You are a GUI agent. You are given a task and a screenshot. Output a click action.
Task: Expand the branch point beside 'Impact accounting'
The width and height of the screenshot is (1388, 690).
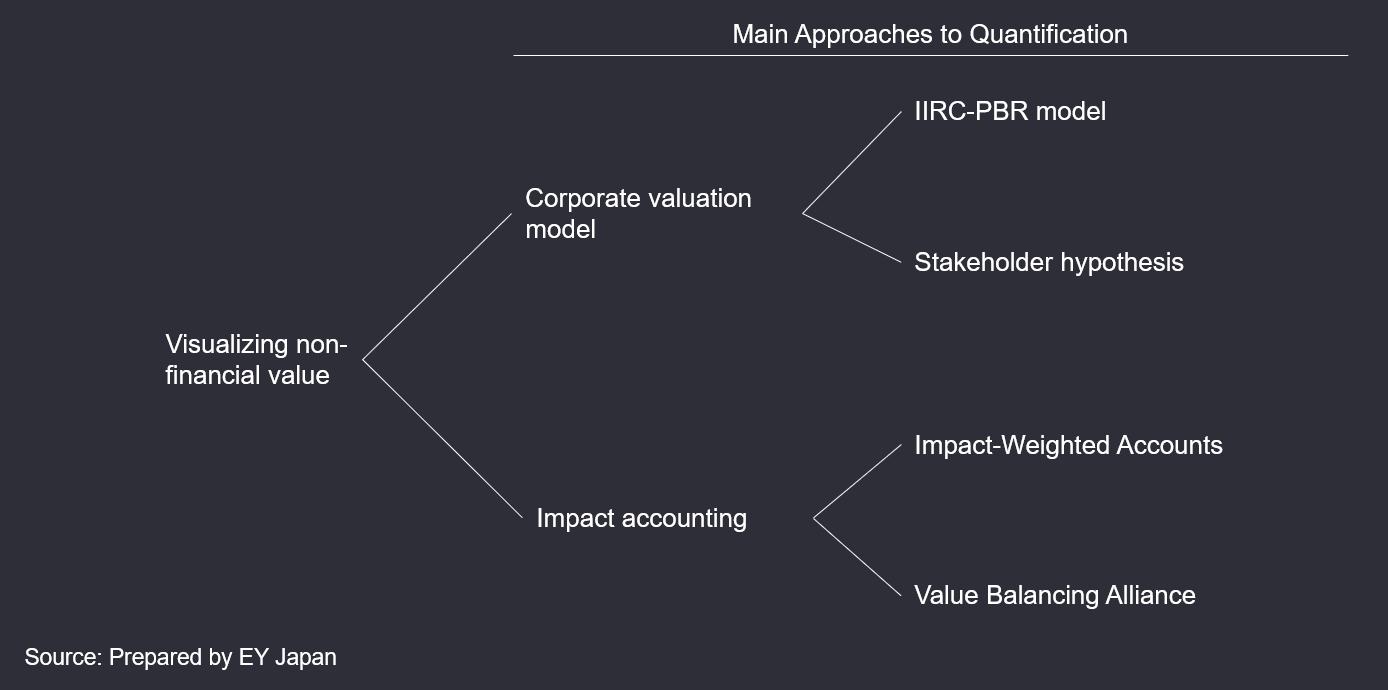click(x=814, y=518)
